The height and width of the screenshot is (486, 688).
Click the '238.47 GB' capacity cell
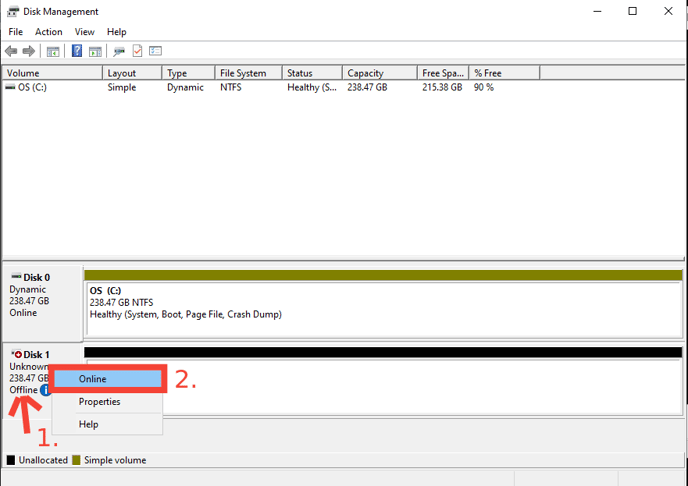[x=367, y=87]
